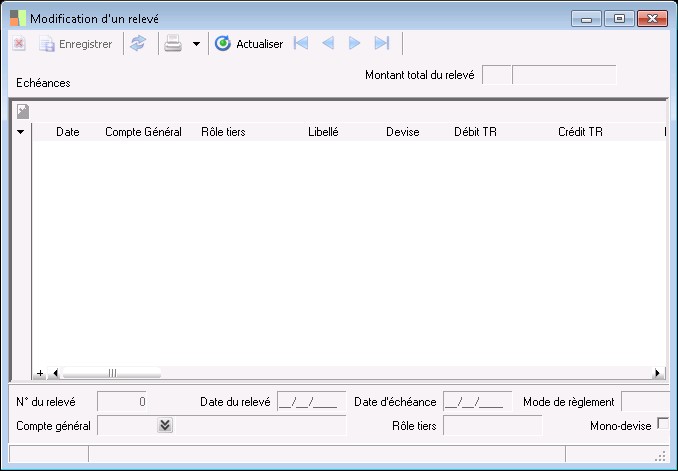Click the Date d'échéance input field
The image size is (678, 471).
coord(477,402)
